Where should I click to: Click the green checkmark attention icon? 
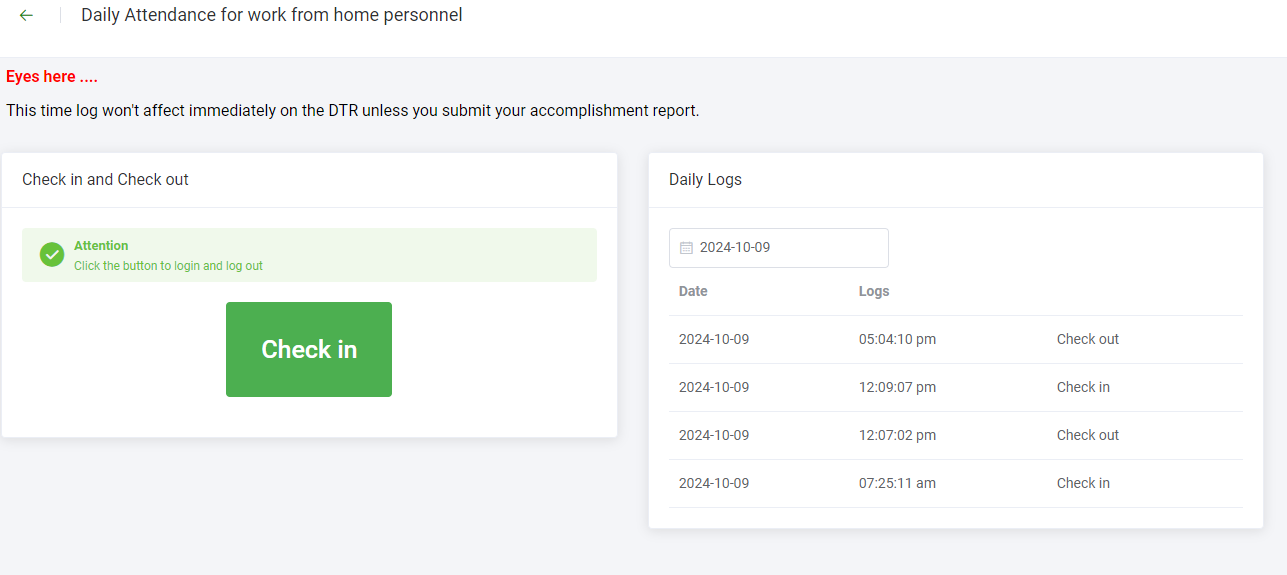[x=52, y=255]
